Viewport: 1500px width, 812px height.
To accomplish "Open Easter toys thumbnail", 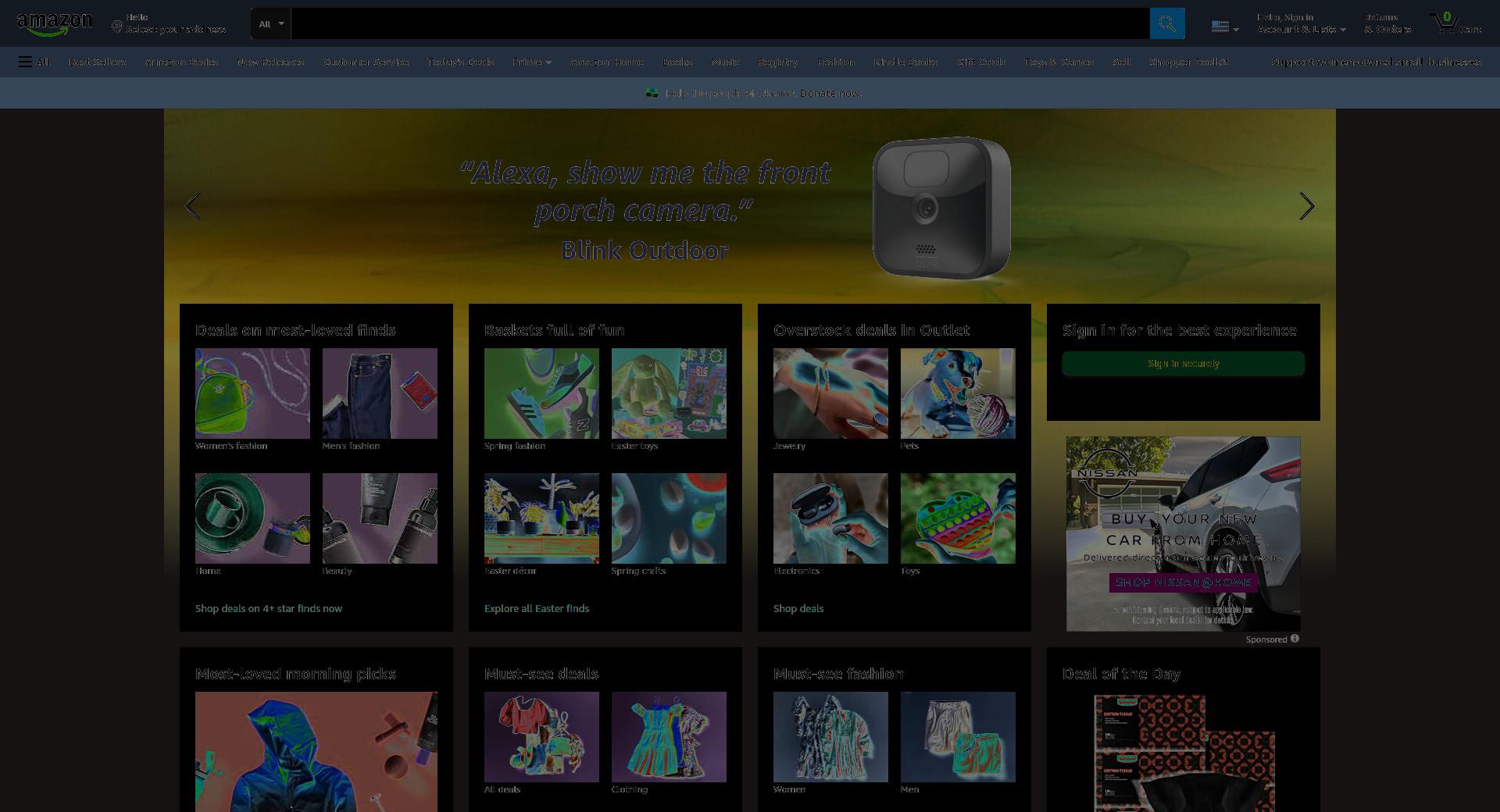I will click(669, 394).
